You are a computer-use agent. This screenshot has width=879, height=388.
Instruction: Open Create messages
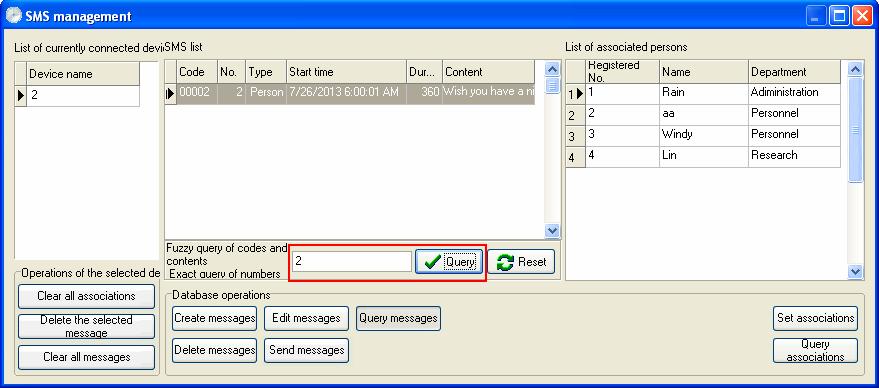click(x=215, y=318)
